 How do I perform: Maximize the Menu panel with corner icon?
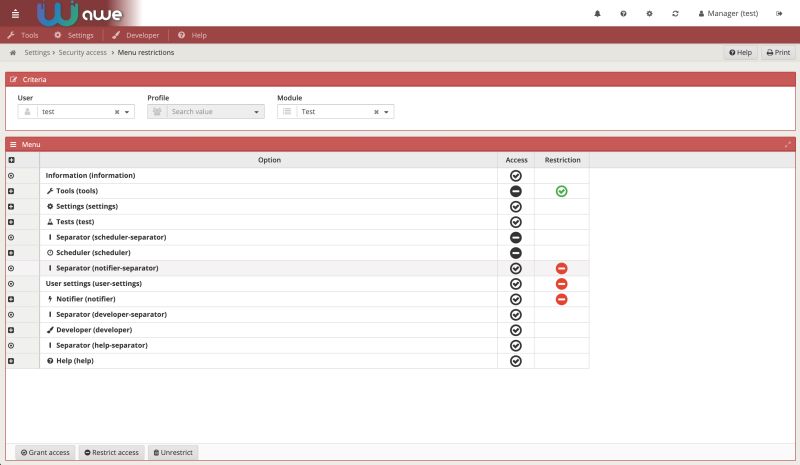[x=788, y=144]
